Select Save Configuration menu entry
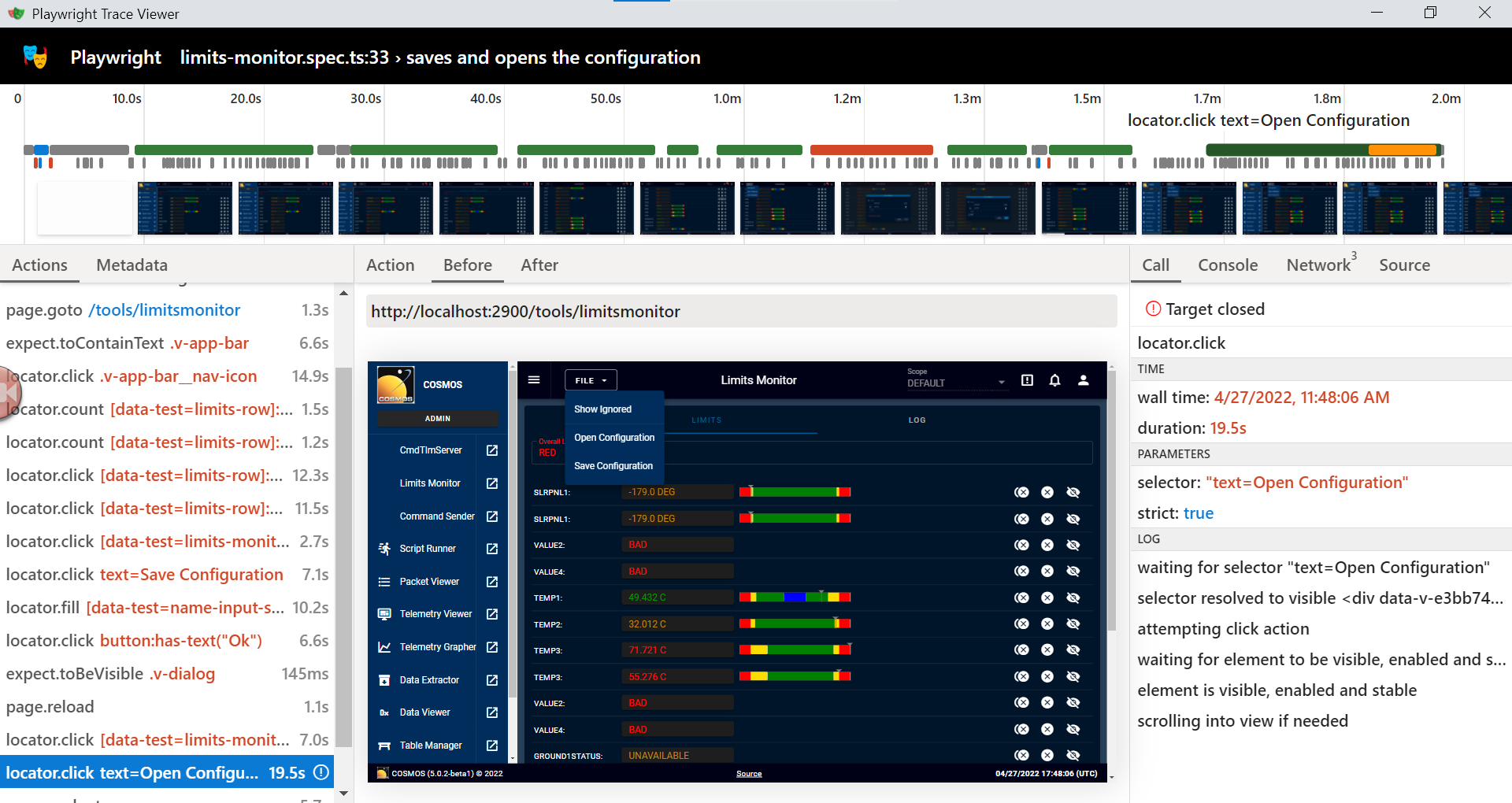This screenshot has width=1512, height=803. (x=614, y=466)
